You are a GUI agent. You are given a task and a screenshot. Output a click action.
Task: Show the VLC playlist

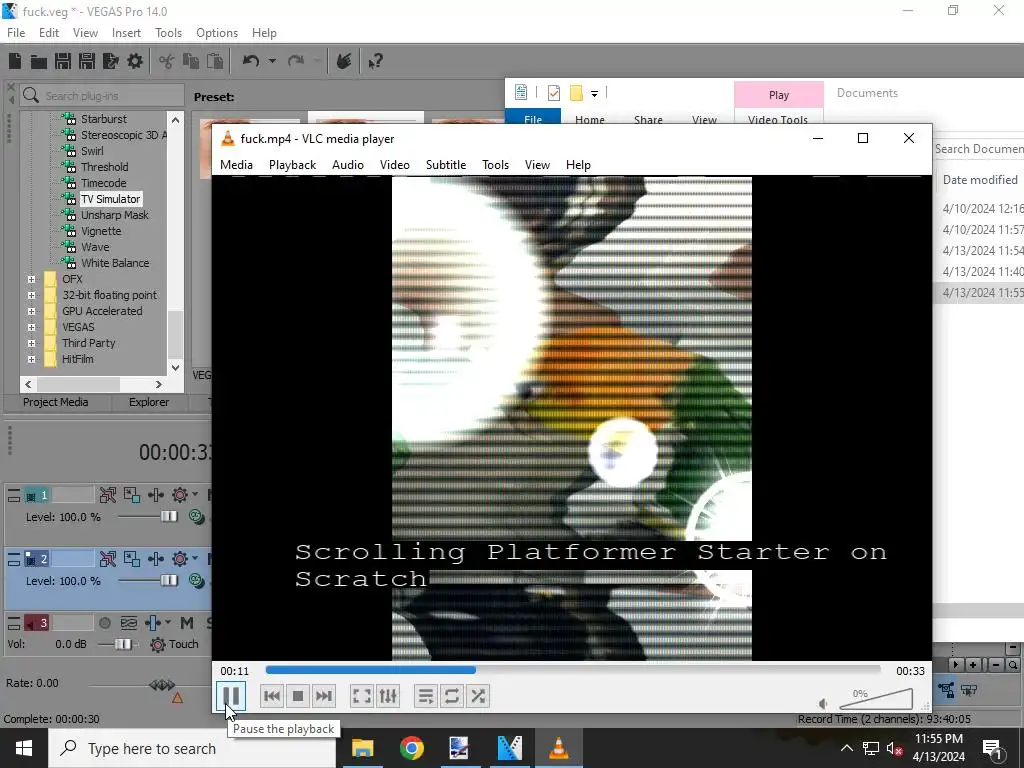click(426, 696)
